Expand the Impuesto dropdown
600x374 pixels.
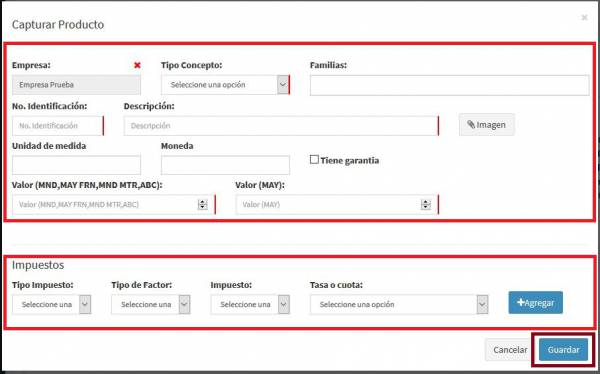(250, 305)
